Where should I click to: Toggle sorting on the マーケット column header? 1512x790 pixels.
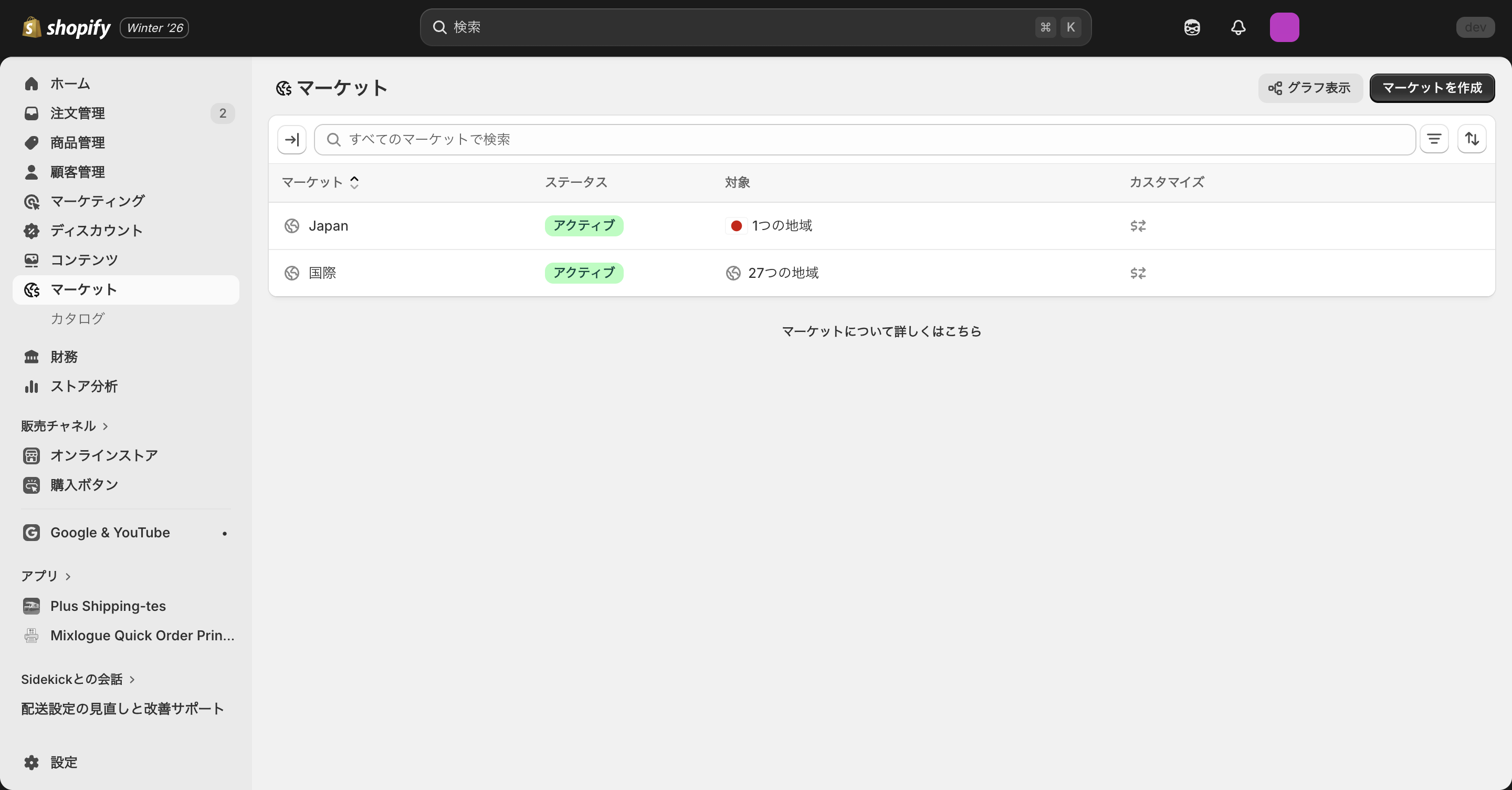[320, 182]
